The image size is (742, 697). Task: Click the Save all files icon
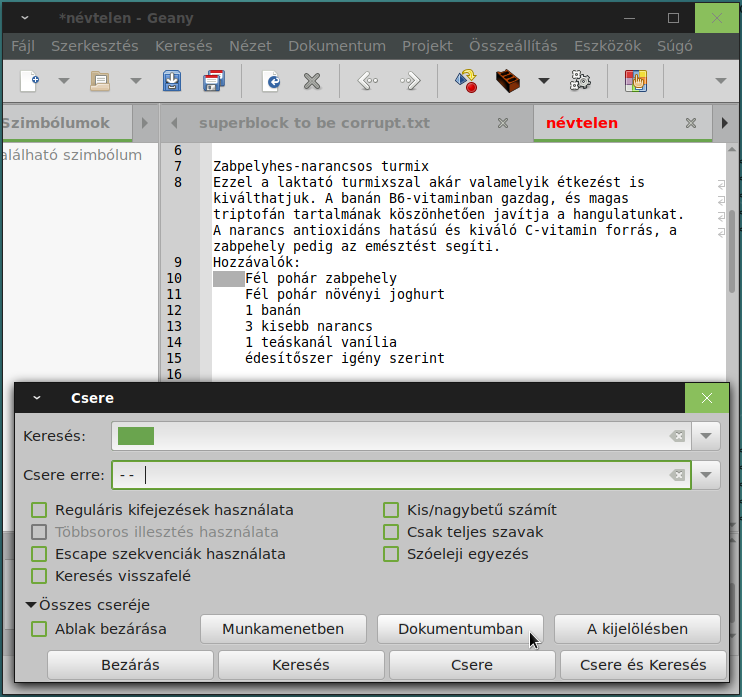213,81
